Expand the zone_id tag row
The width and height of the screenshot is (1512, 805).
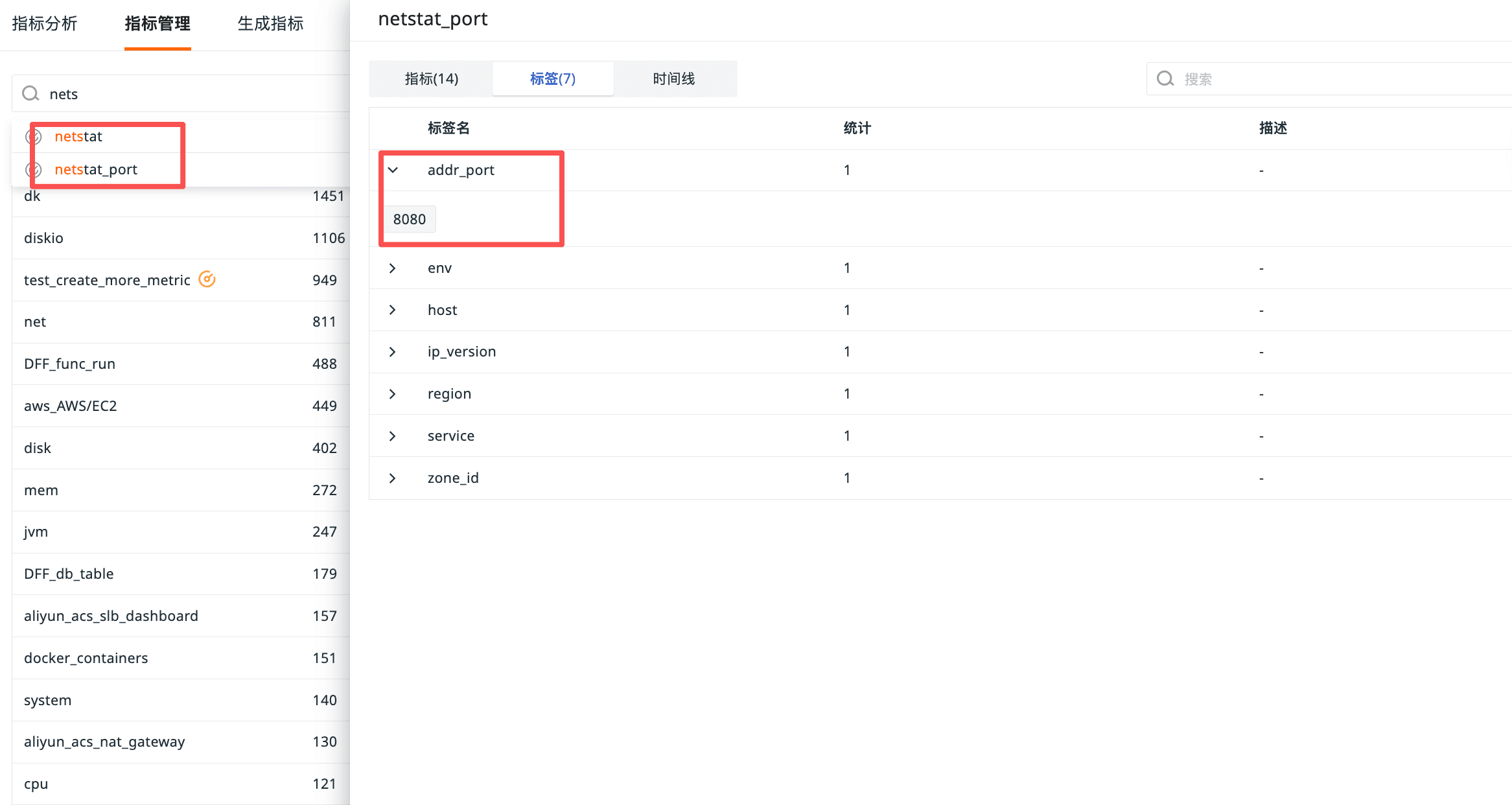coord(393,478)
